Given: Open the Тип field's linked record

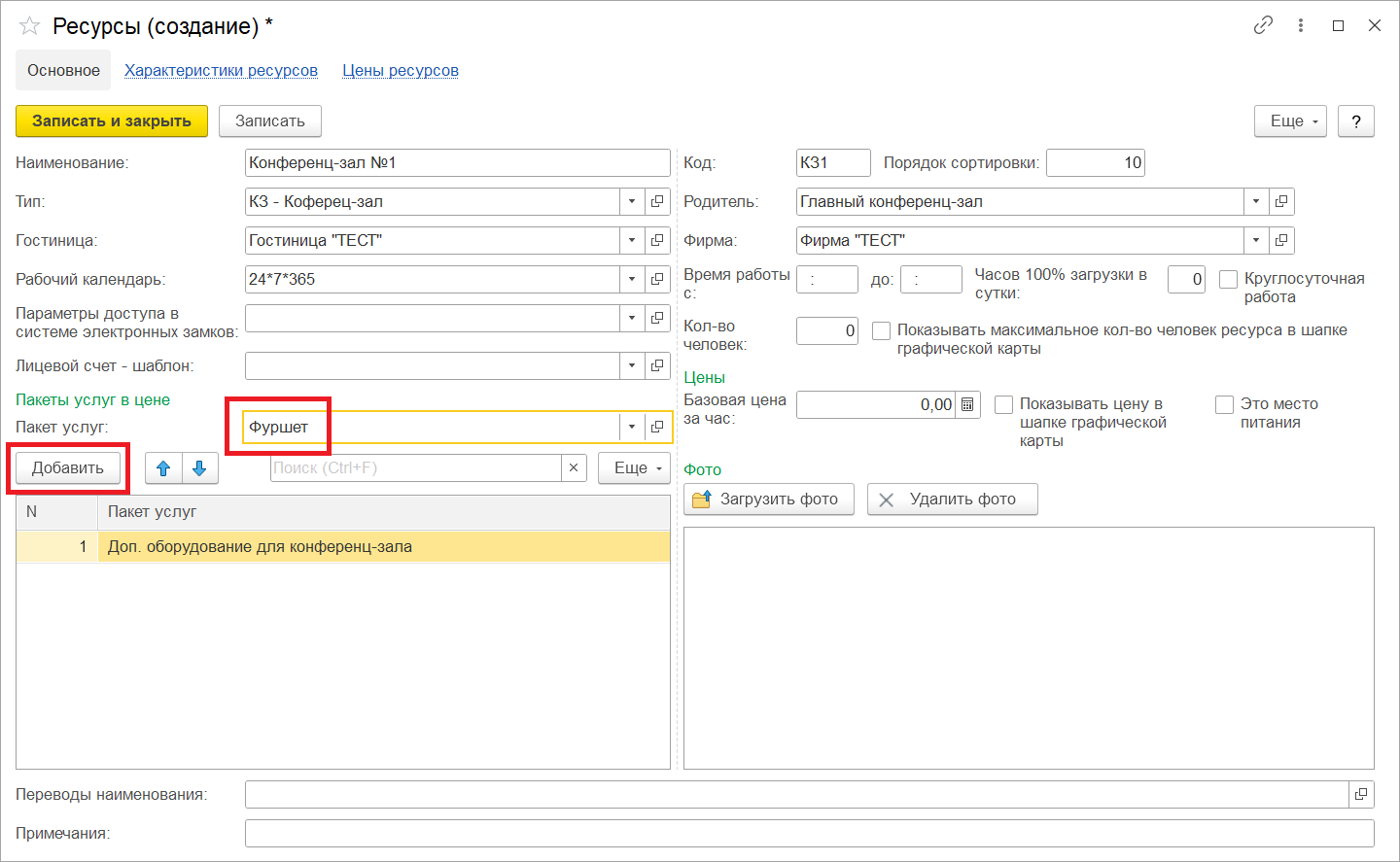Looking at the screenshot, I should pos(657,201).
